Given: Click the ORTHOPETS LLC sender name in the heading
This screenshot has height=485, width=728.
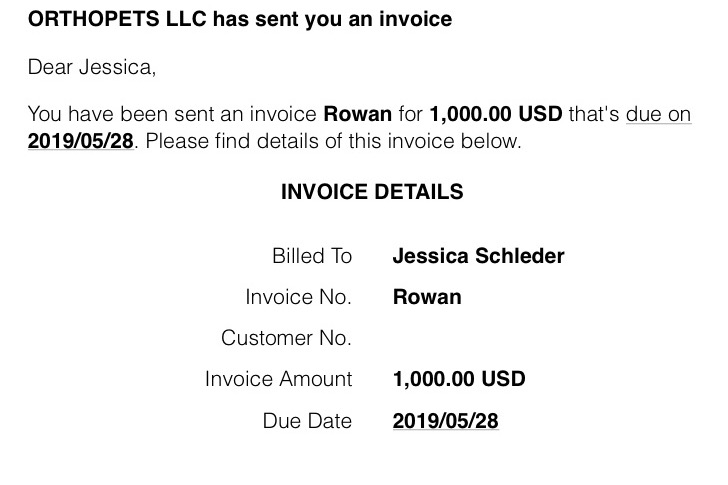Looking at the screenshot, I should point(117,19).
